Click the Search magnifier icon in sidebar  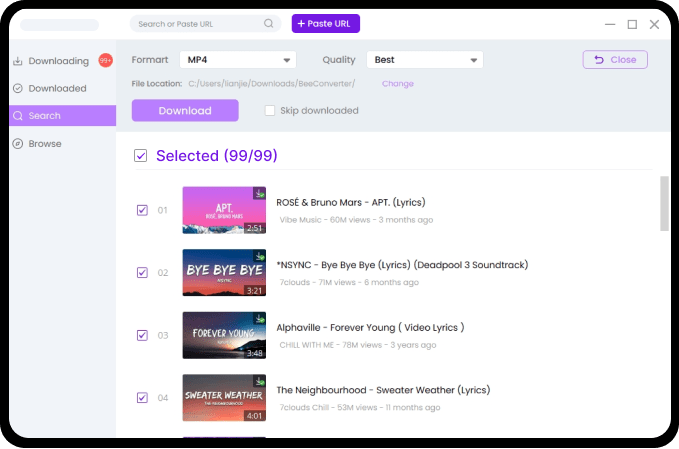(18, 116)
